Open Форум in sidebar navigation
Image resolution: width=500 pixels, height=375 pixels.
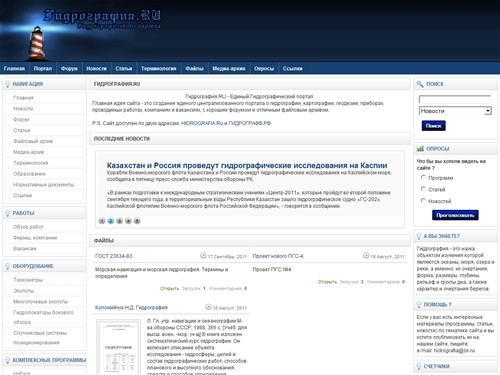[x=21, y=119]
